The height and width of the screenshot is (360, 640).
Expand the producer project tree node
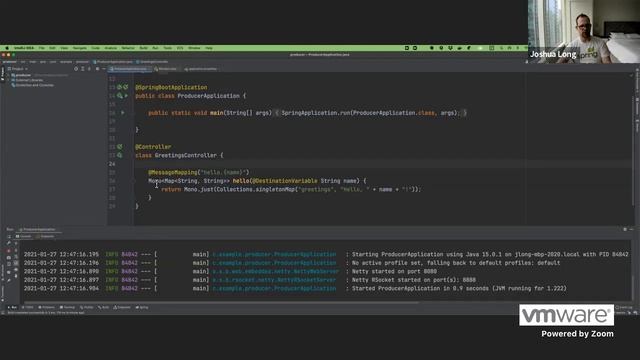[9, 75]
